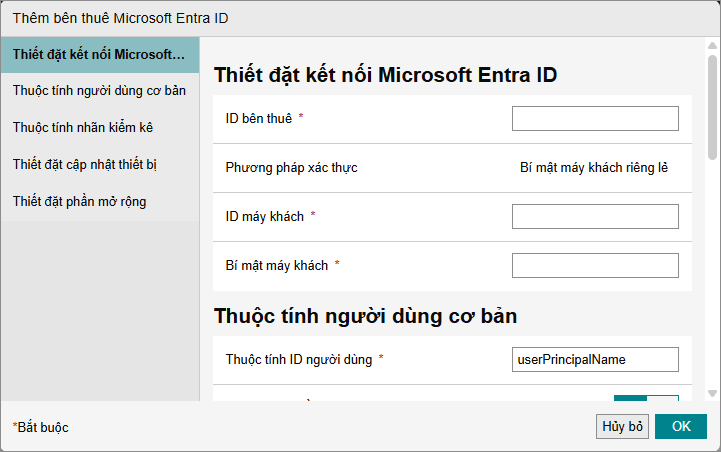The height and width of the screenshot is (452, 721).
Task: Click the ID bên thuê label
Action: [258, 119]
